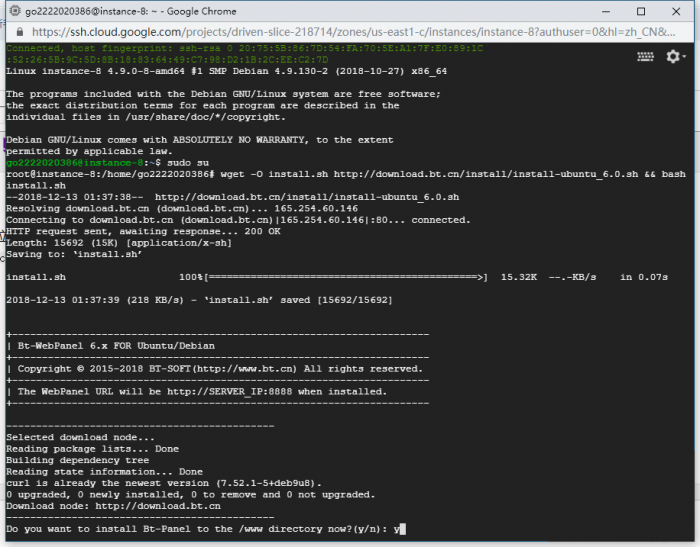Viewport: 700px width, 547px height.
Task: Click the Chrome window title bar icon
Action: (x=14, y=12)
